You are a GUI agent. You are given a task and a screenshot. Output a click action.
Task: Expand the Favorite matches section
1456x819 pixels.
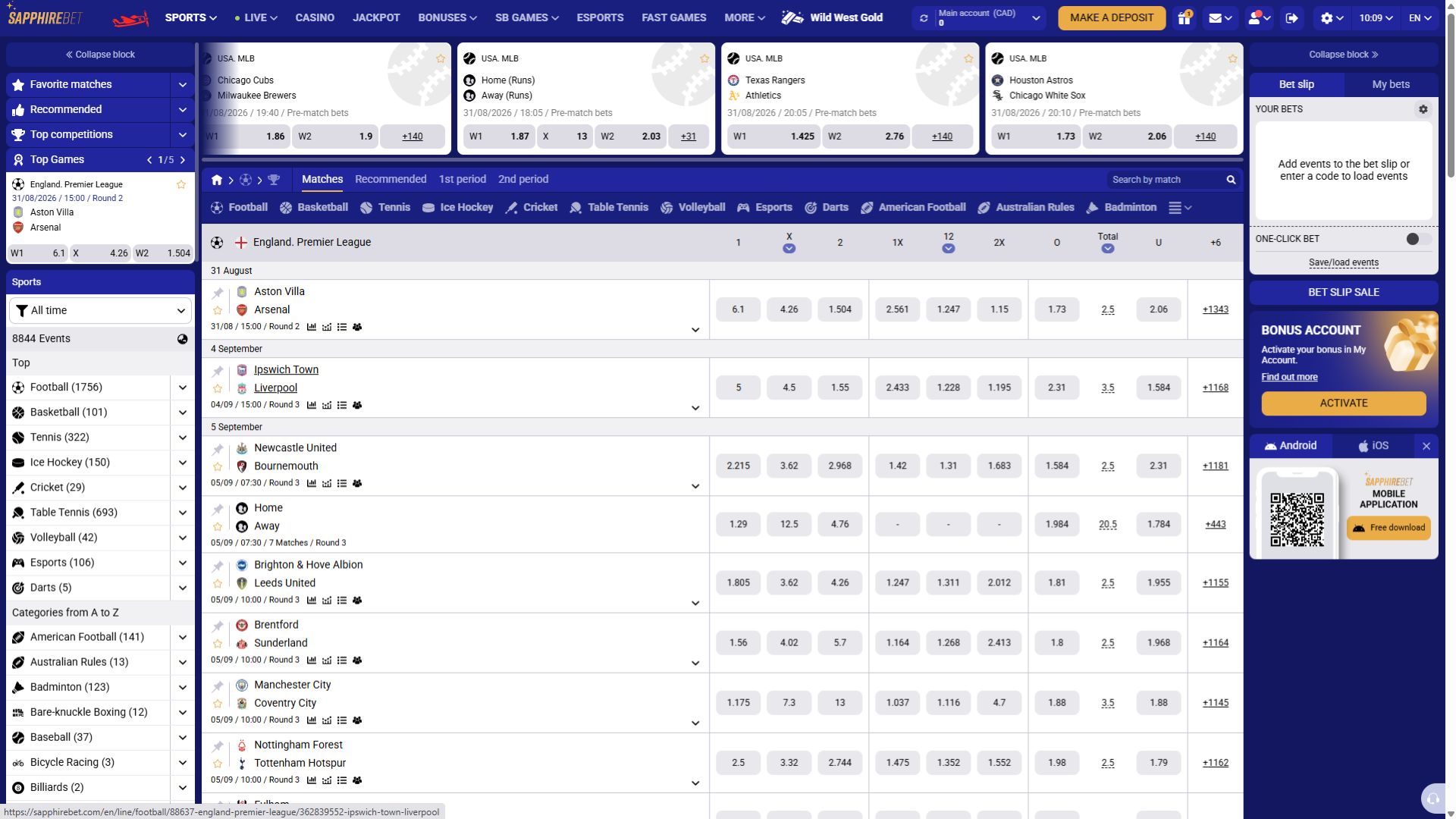[x=183, y=85]
